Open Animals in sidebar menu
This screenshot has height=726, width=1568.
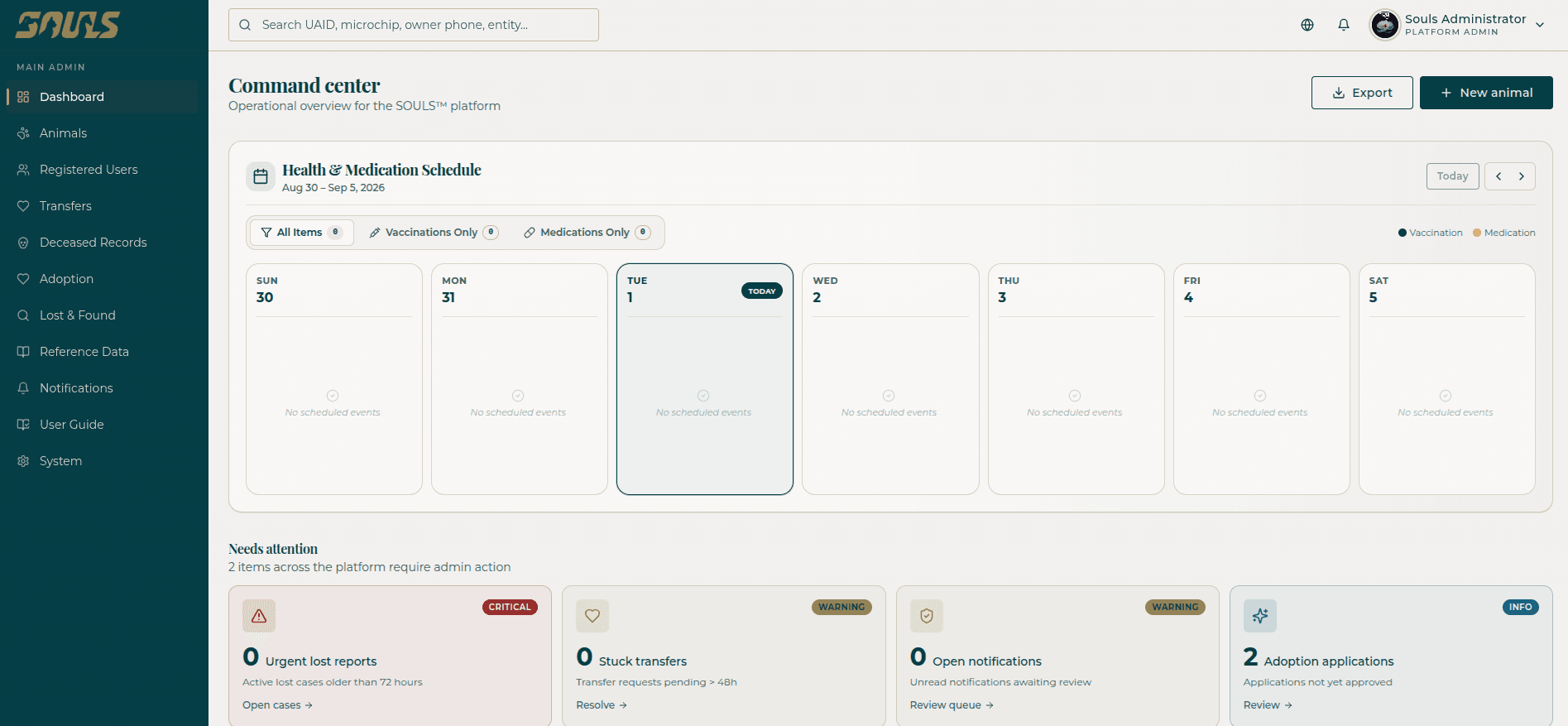[101, 133]
